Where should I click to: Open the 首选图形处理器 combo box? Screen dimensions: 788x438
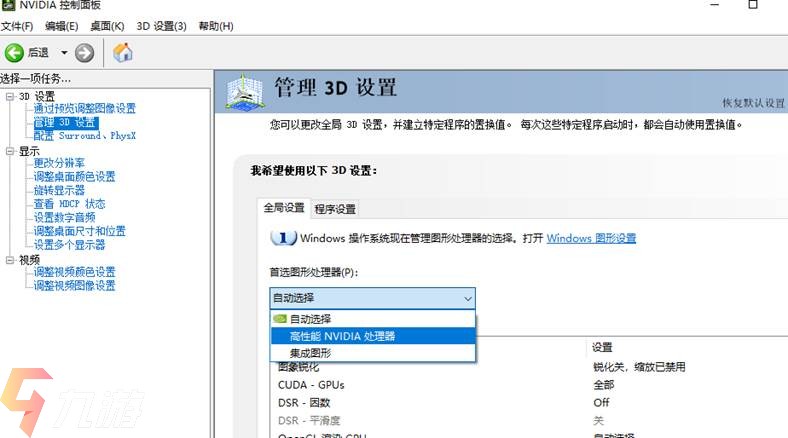click(x=372, y=298)
